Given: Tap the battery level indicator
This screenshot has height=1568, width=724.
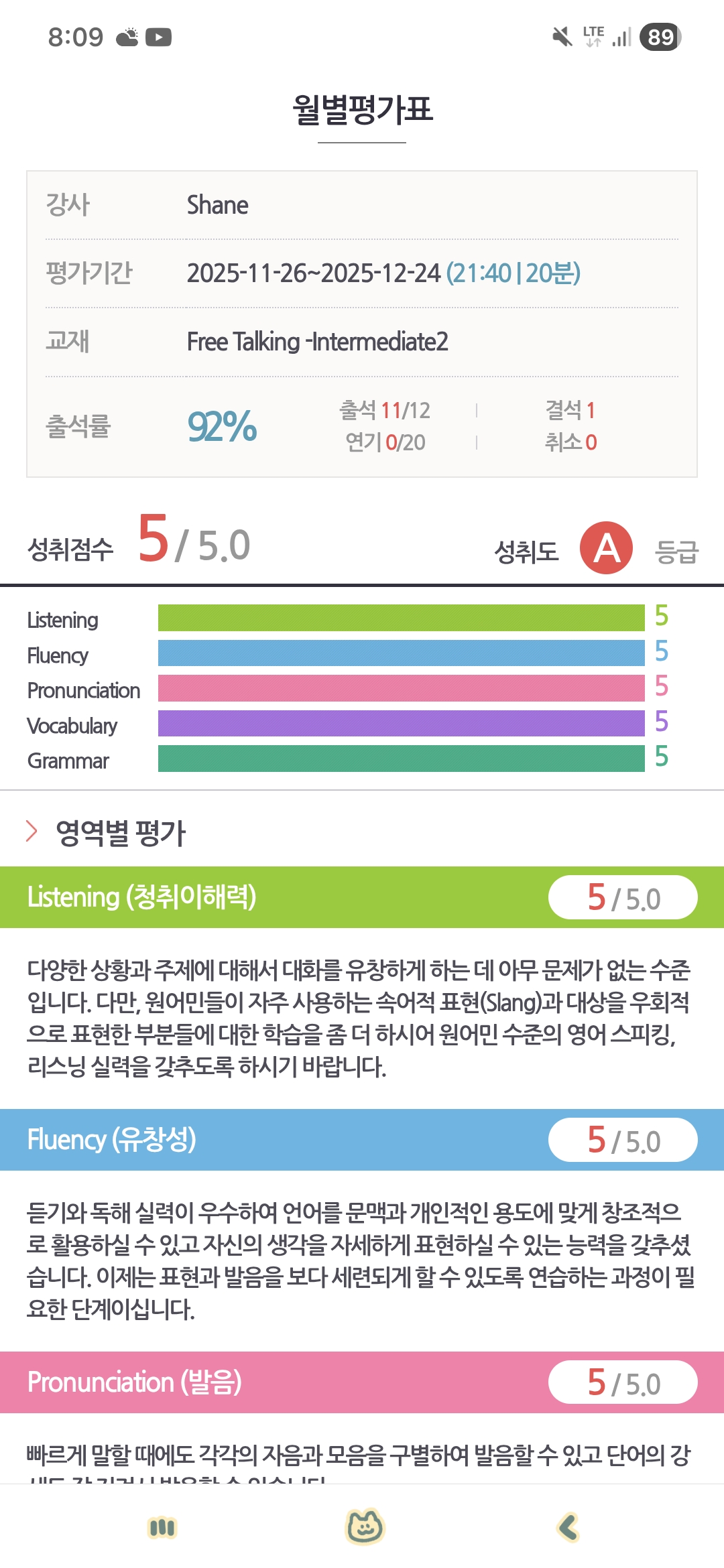Looking at the screenshot, I should tap(660, 38).
